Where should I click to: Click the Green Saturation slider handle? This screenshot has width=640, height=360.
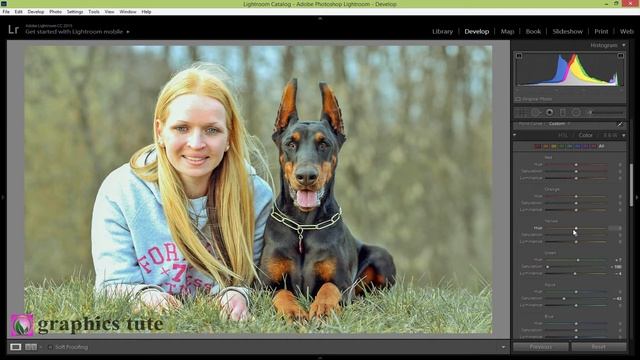547,267
